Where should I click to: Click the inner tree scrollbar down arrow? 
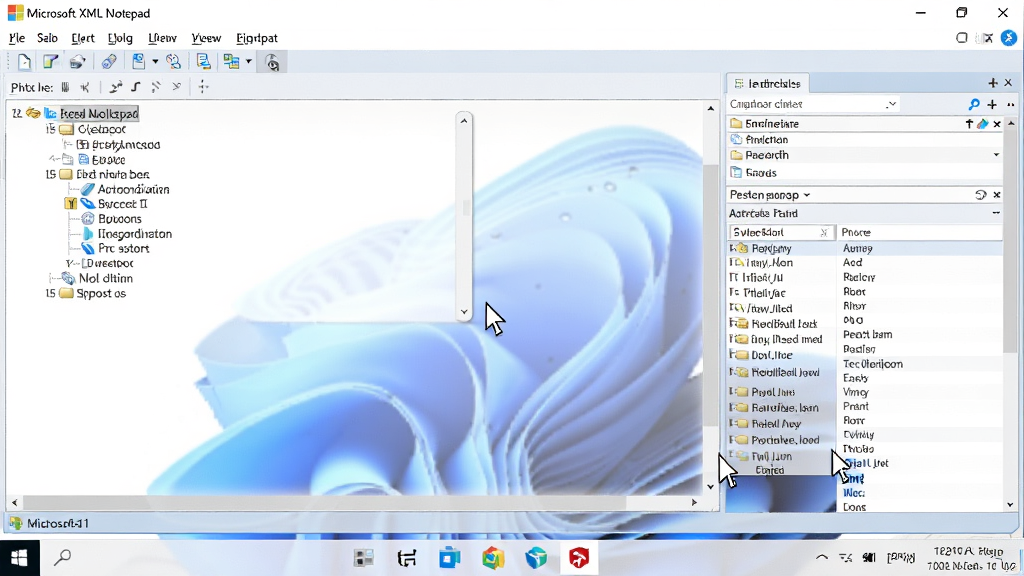pos(464,312)
